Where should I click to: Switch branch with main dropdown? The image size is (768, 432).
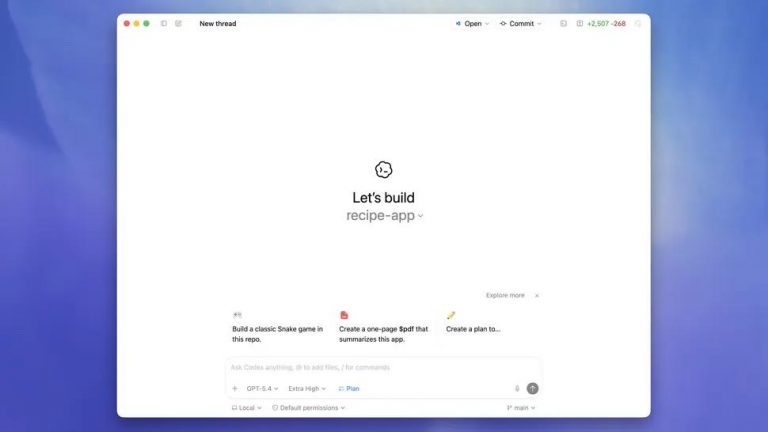(521, 408)
